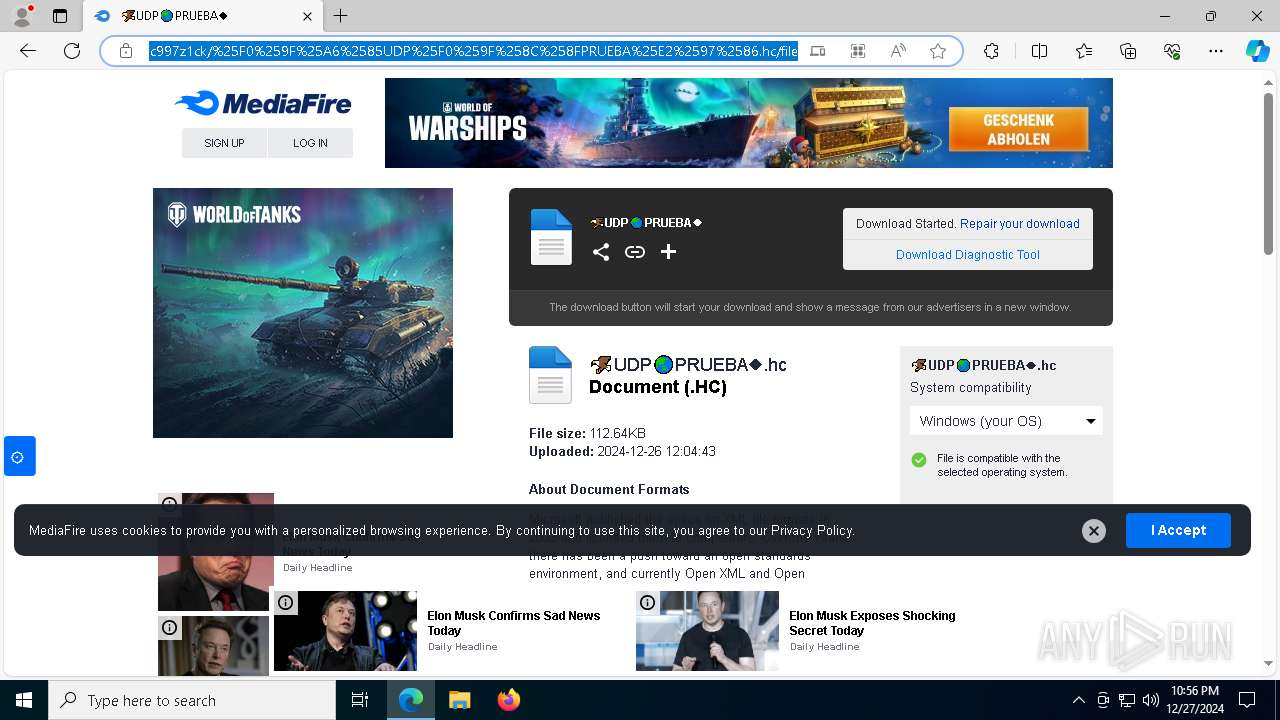Open the Favorites list icon
Viewport: 1280px width, 720px height.
1084,51
